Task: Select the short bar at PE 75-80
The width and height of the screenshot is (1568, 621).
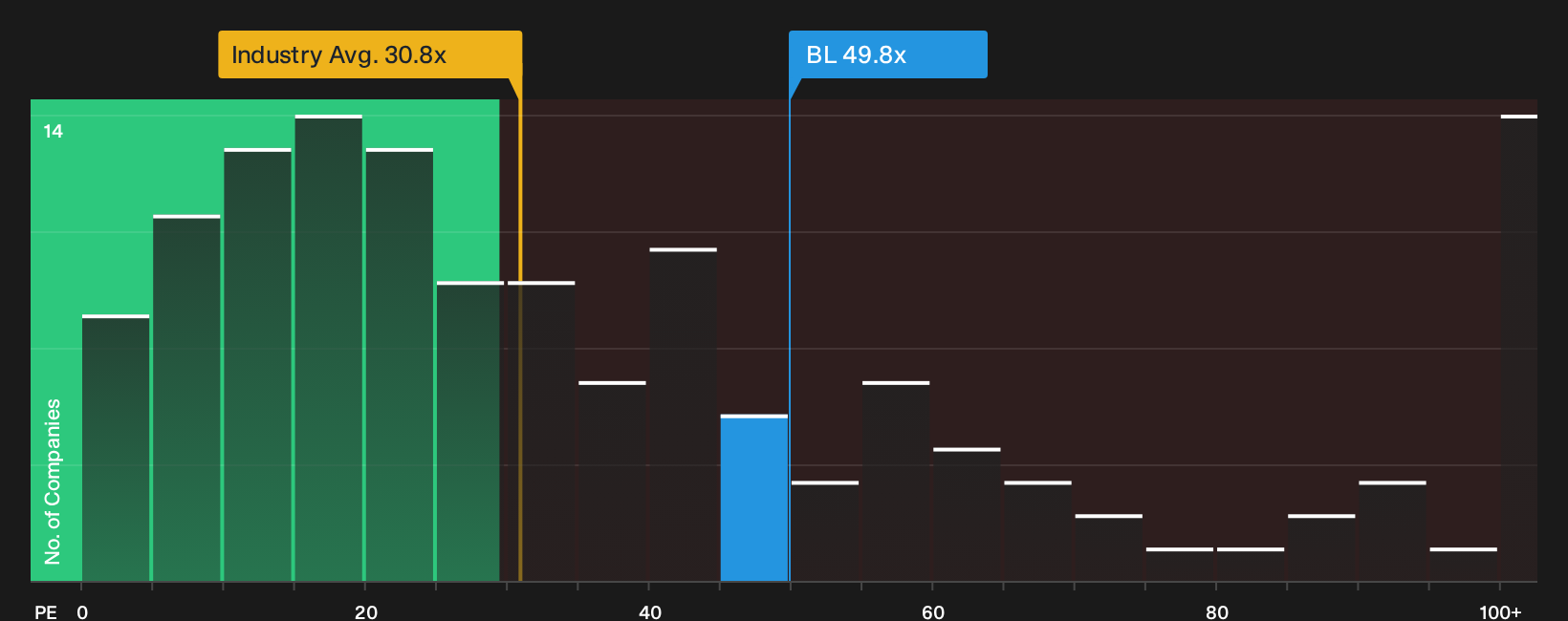Action: pos(1180,564)
